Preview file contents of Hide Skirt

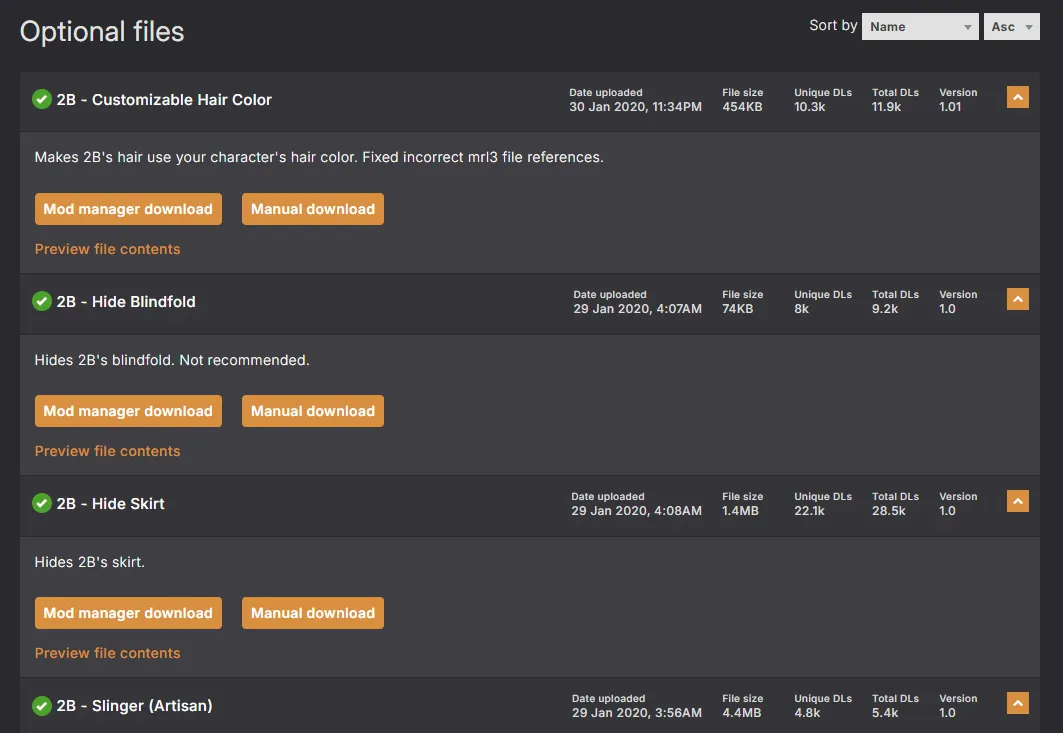click(108, 653)
